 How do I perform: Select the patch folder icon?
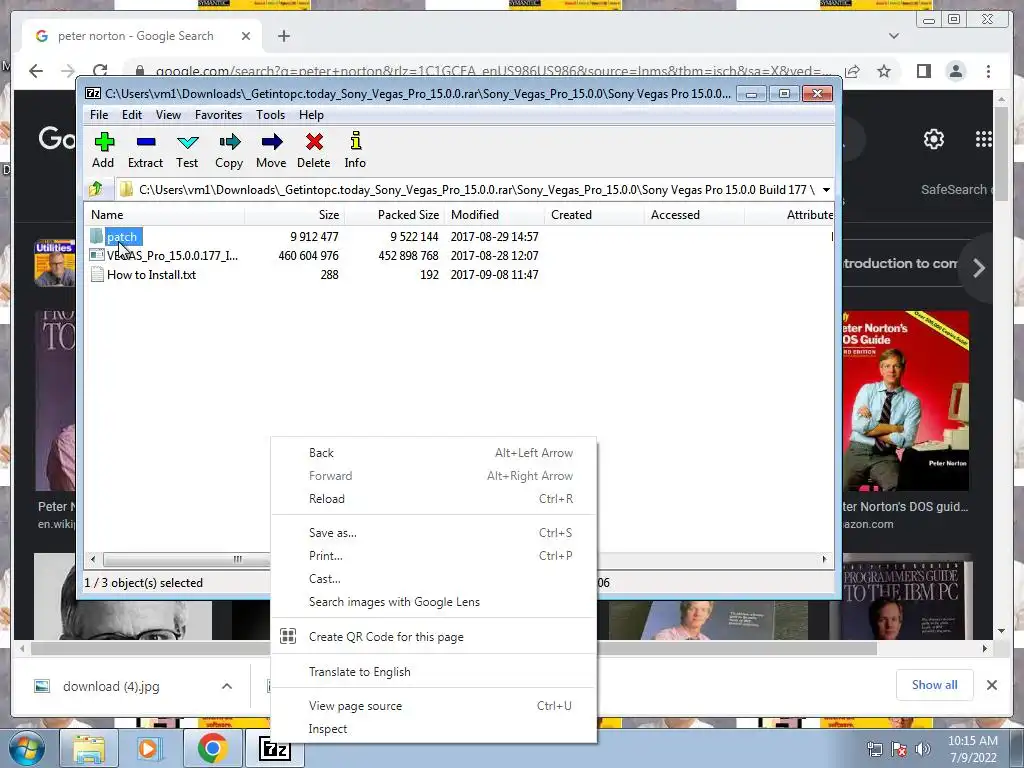click(97, 236)
